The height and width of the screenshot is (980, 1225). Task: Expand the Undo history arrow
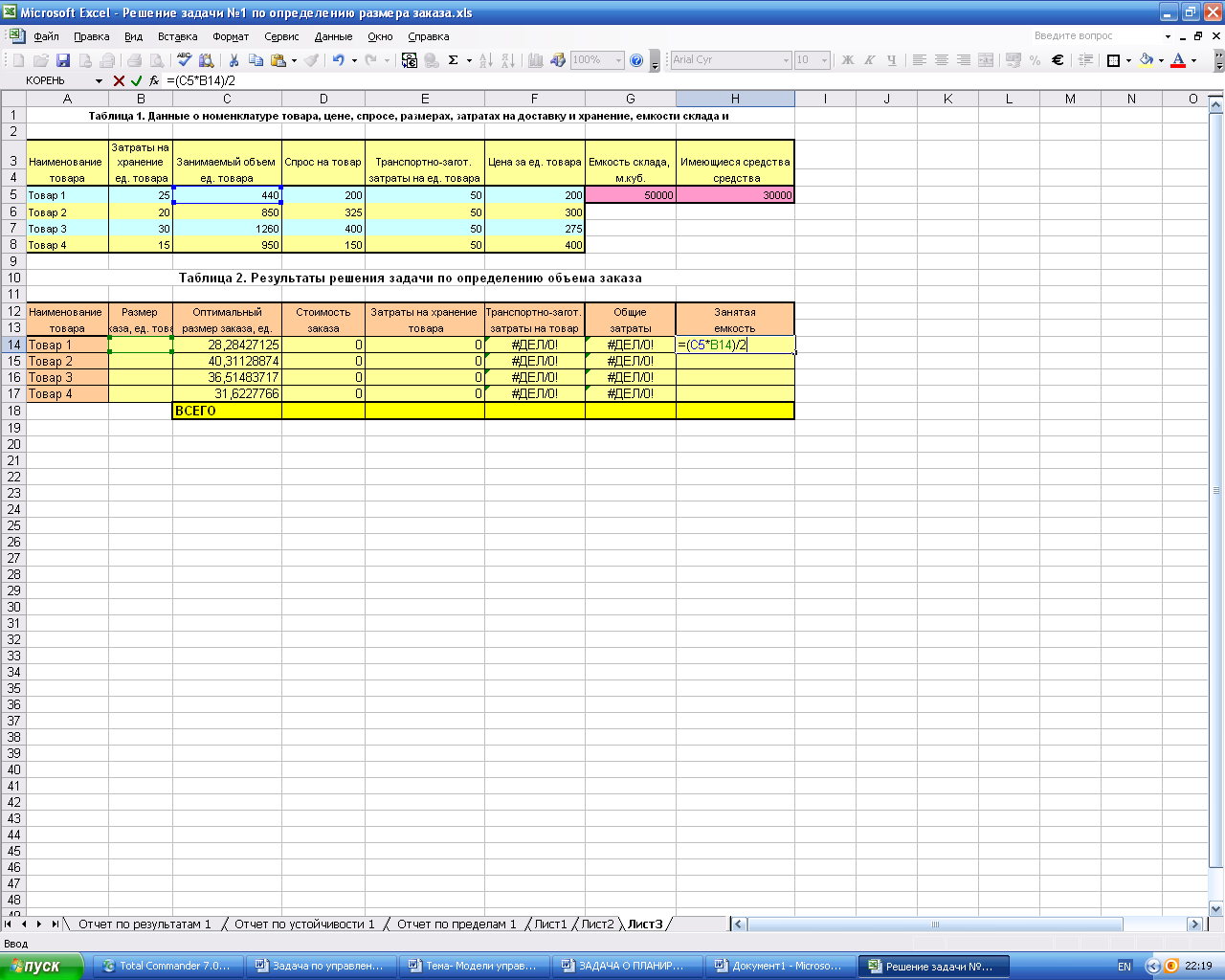point(354,59)
